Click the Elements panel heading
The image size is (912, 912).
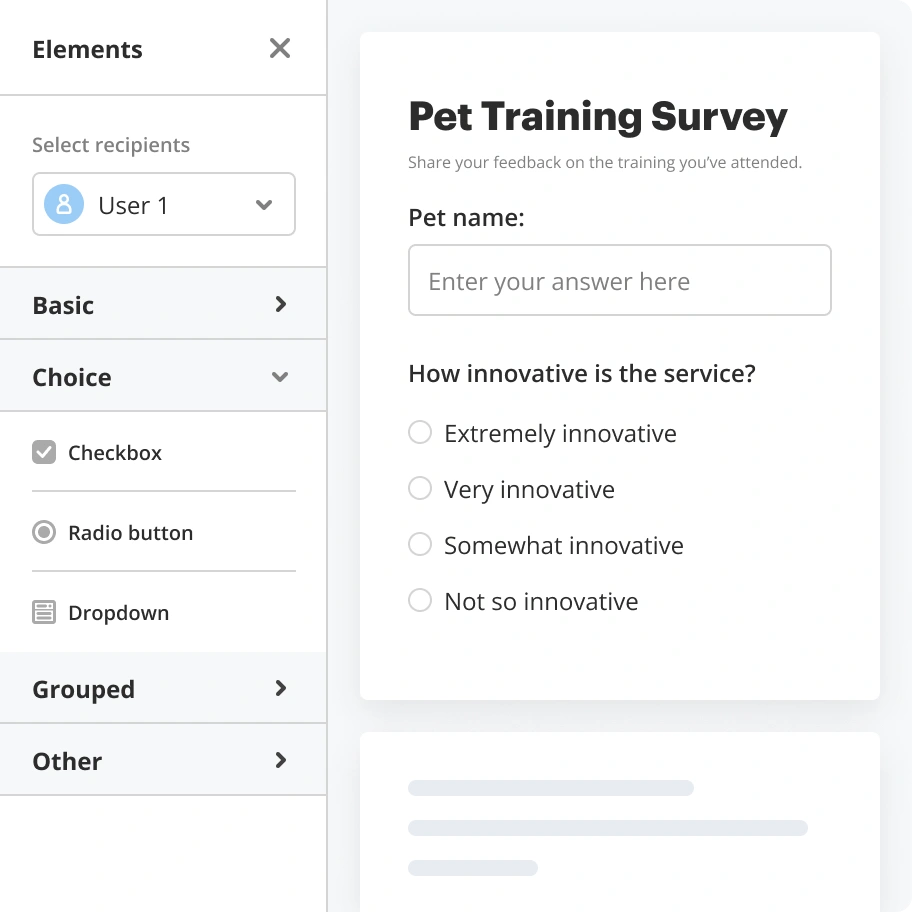(87, 49)
